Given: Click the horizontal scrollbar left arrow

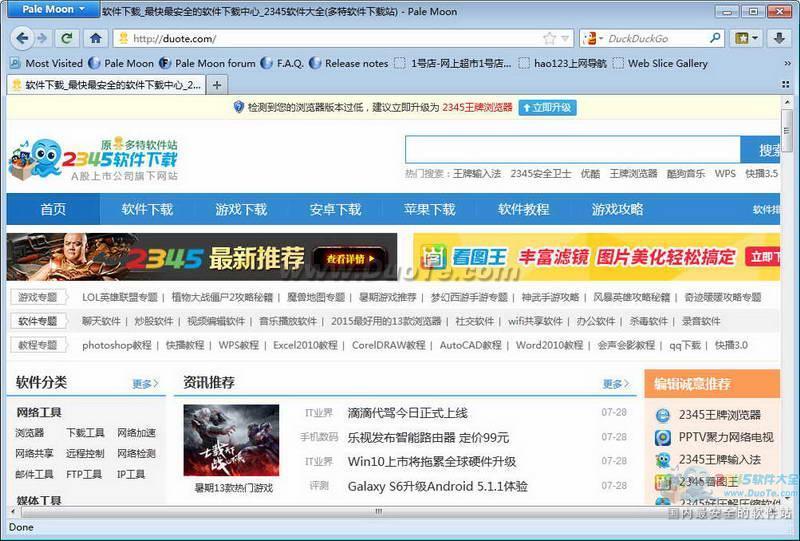Looking at the screenshot, I should [12, 511].
